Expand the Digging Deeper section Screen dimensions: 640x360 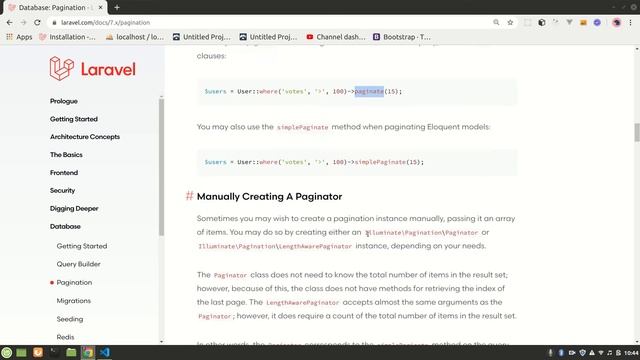click(x=74, y=209)
